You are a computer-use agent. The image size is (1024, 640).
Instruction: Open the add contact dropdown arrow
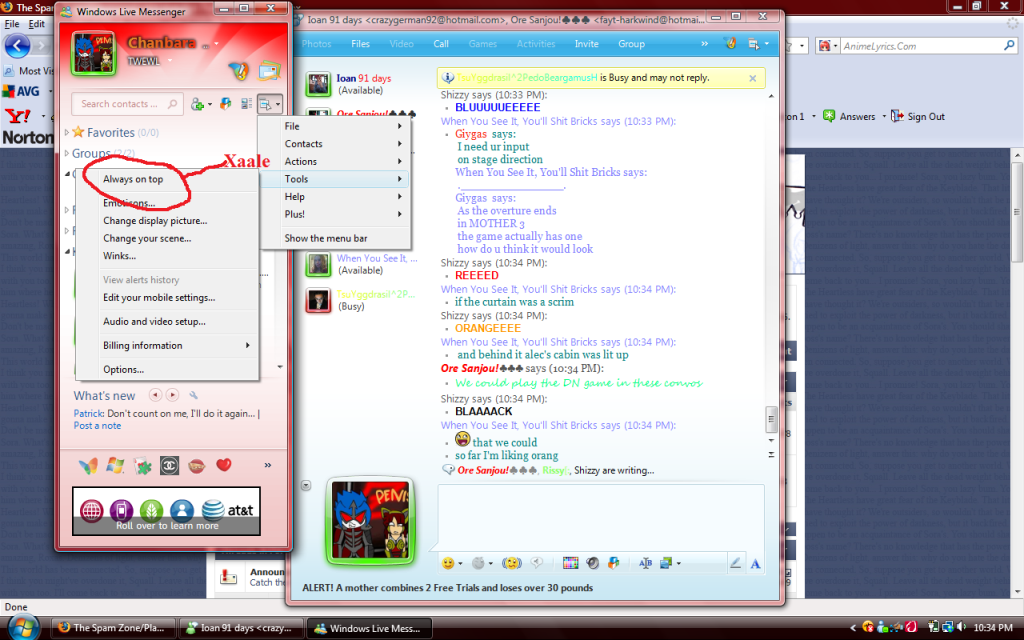pyautogui.click(x=209, y=104)
